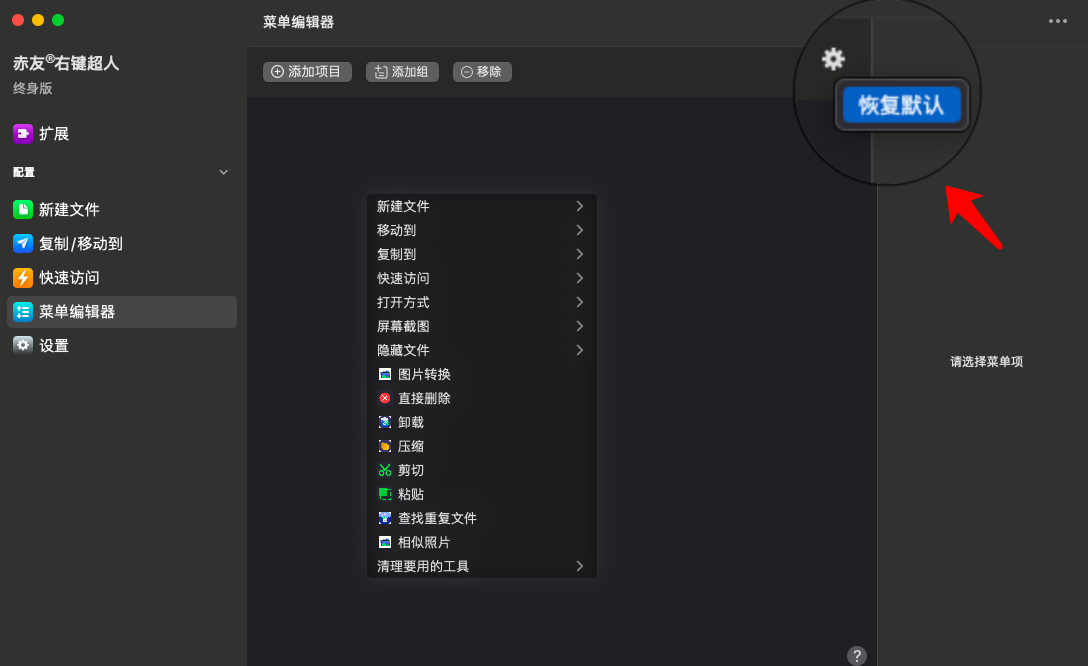Click the 恢复默认 blue button
The width and height of the screenshot is (1088, 666).
901,104
